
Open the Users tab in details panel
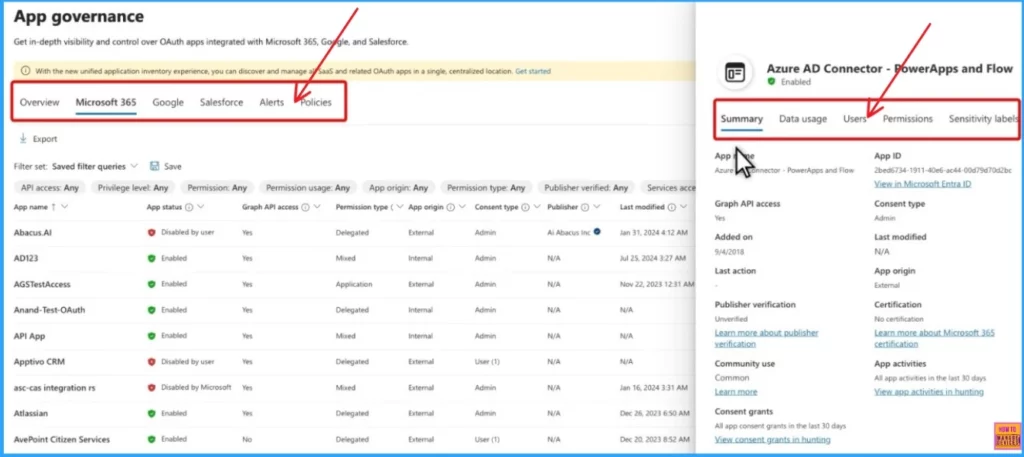(855, 119)
